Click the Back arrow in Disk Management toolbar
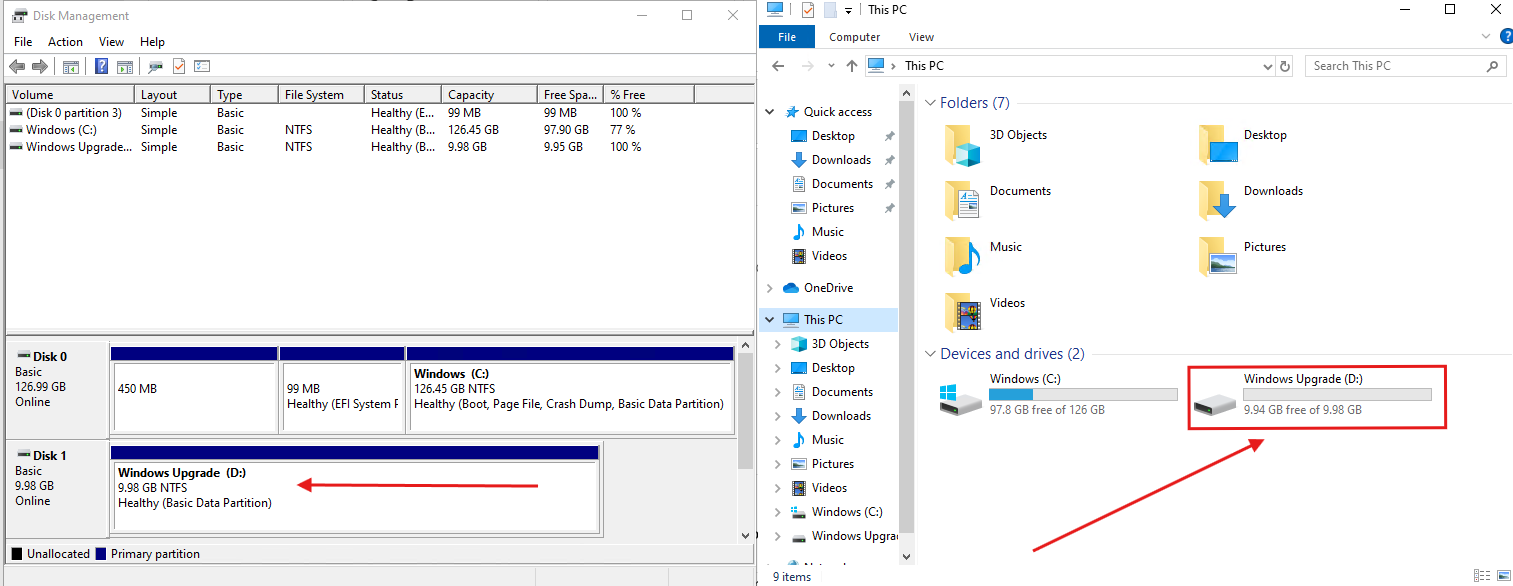This screenshot has height=586, width=1513. click(x=17, y=66)
